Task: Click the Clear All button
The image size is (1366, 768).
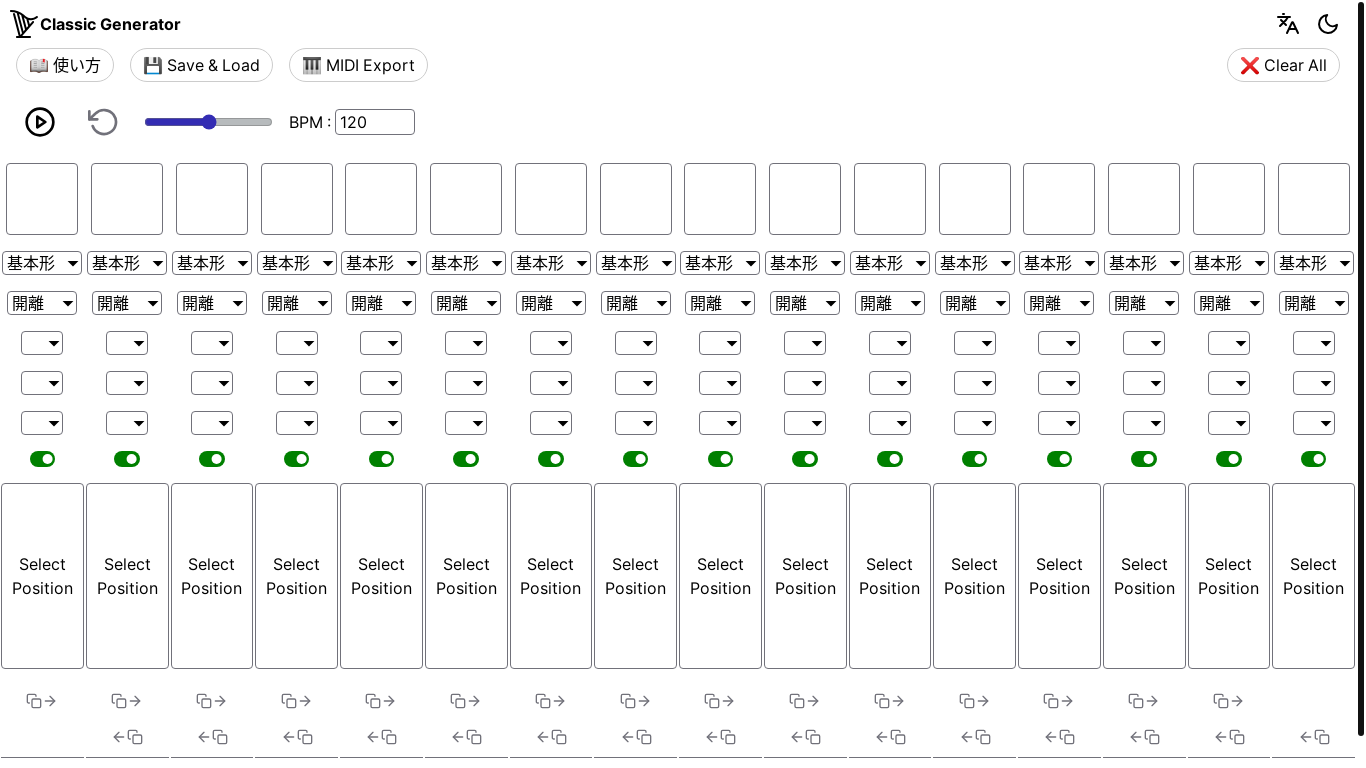Action: 1283,65
